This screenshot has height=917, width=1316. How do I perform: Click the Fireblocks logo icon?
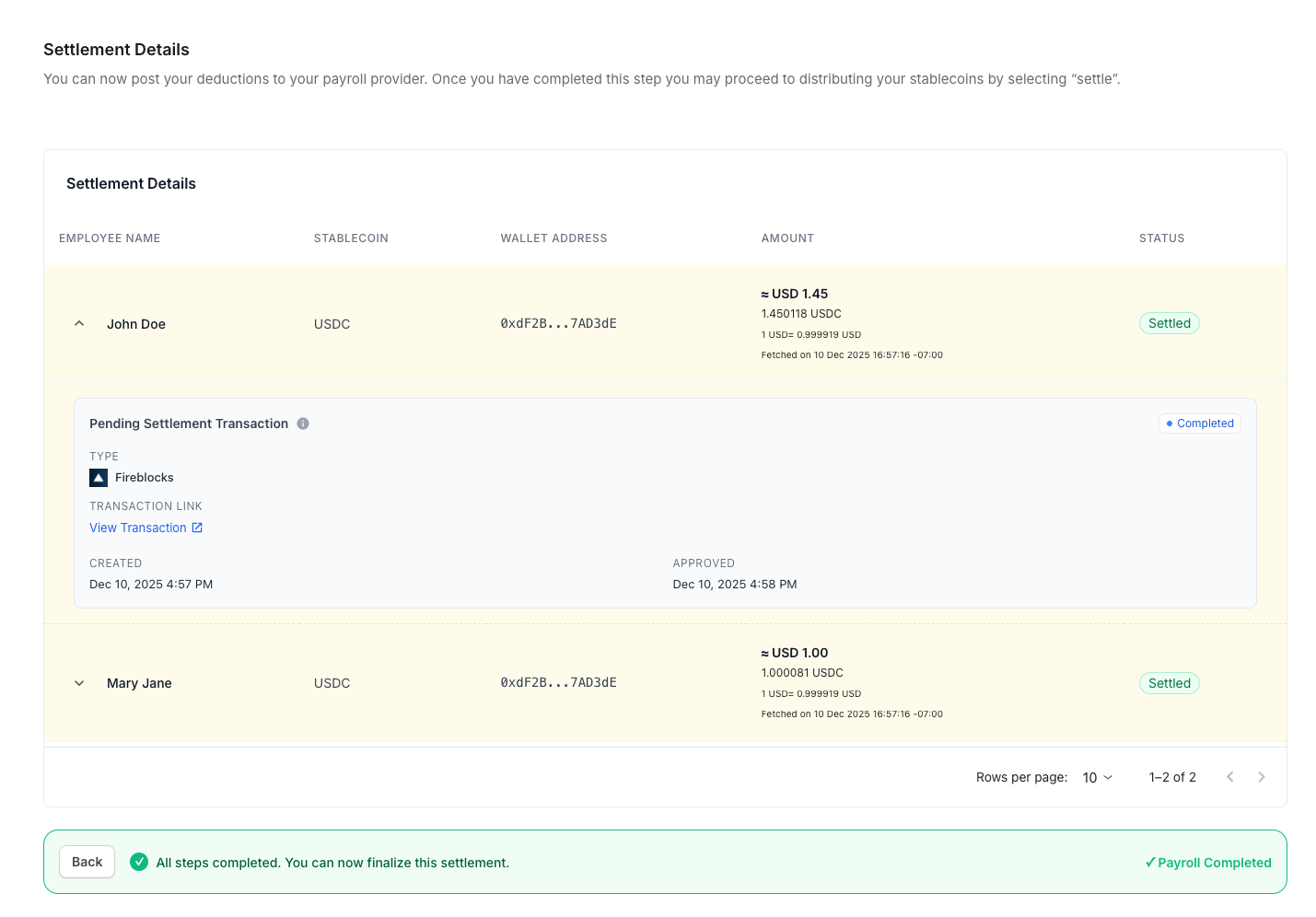pyautogui.click(x=99, y=478)
